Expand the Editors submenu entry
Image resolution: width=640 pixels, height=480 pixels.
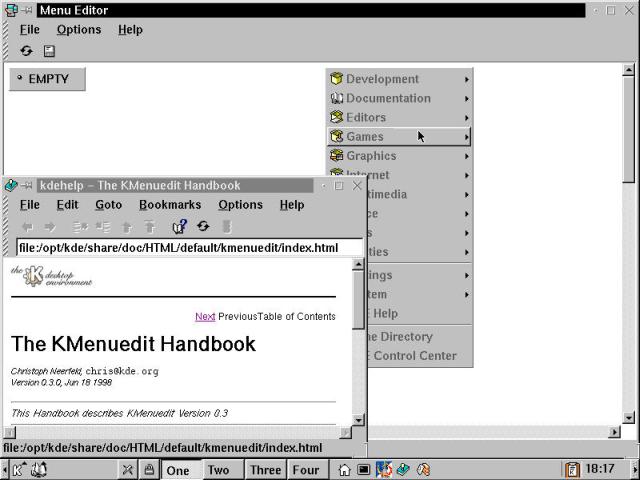click(399, 118)
